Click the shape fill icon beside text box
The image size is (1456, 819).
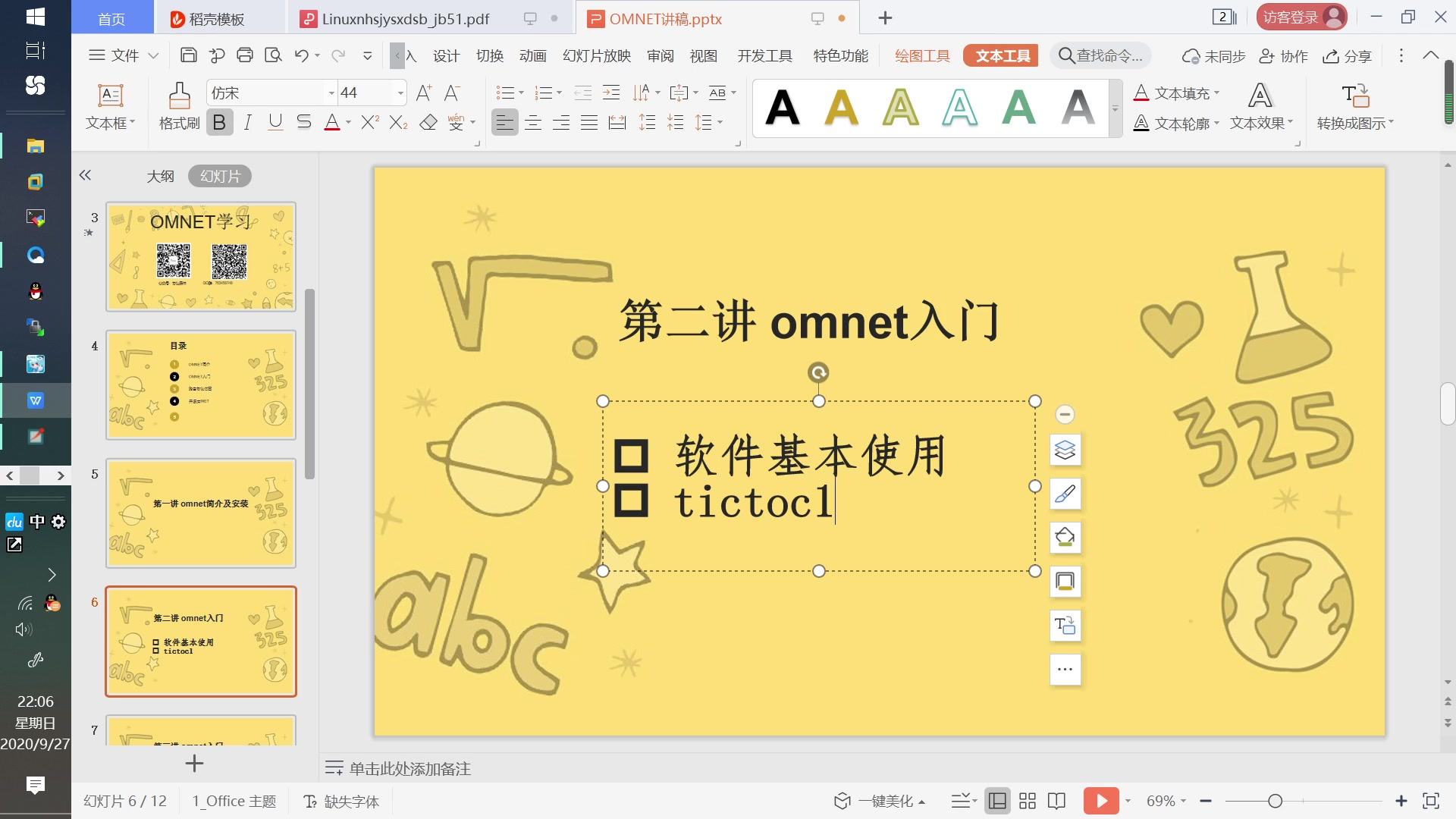click(1065, 538)
